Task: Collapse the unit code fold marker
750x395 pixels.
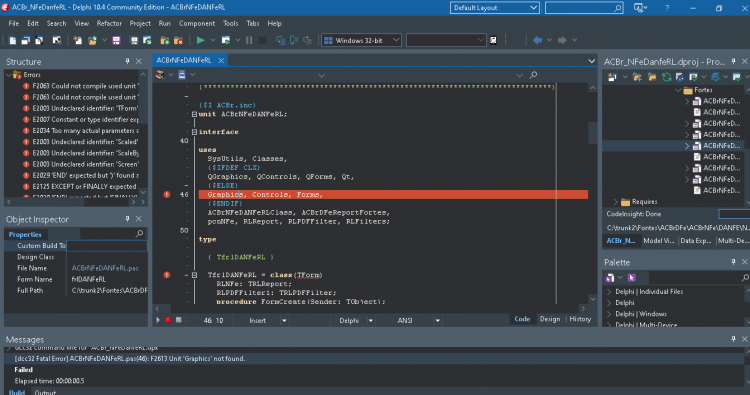Action: click(x=194, y=114)
